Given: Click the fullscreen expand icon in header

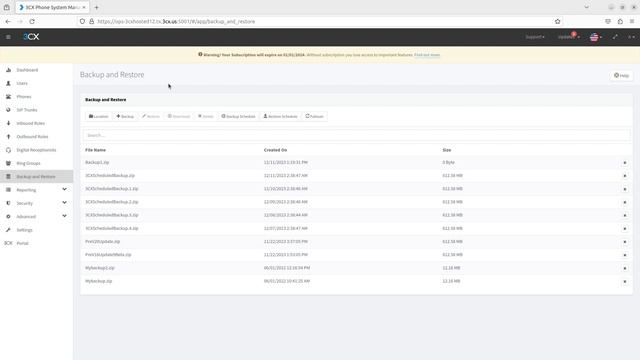Looking at the screenshot, I should click(x=615, y=37).
